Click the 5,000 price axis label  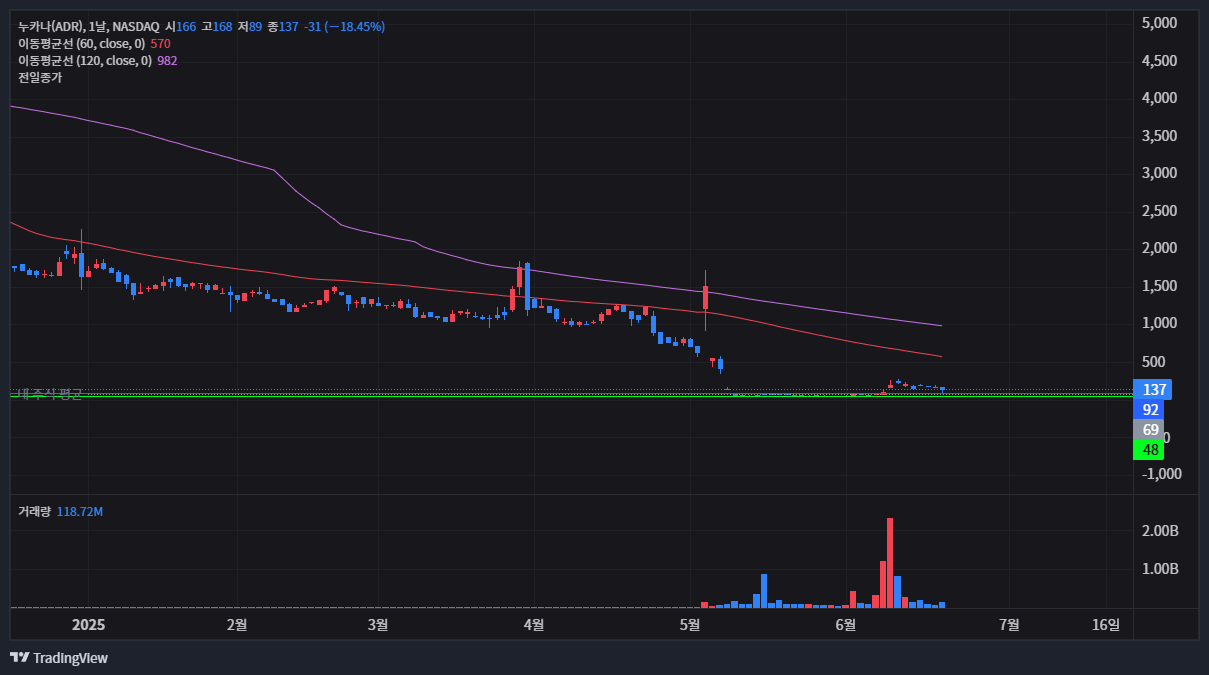point(1159,23)
